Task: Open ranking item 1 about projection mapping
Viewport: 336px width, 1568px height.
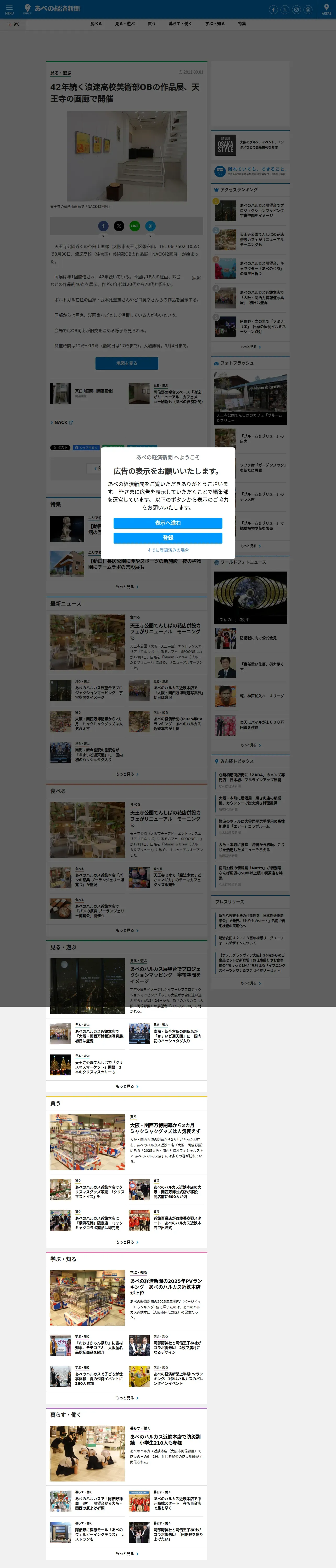Action: 251,211
